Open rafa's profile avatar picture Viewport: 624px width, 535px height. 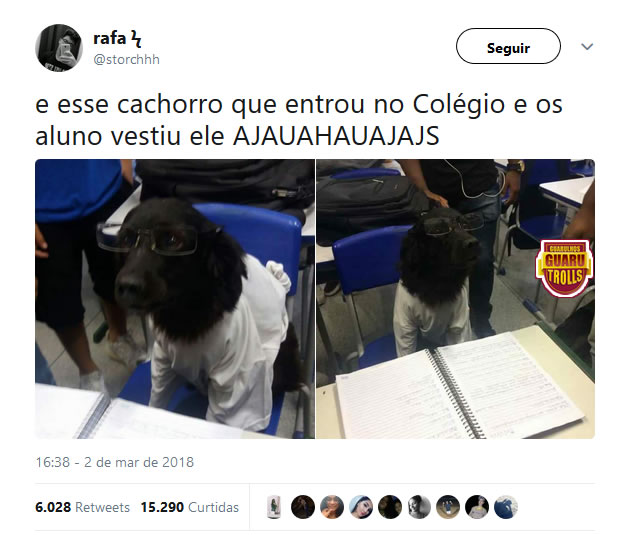(59, 48)
